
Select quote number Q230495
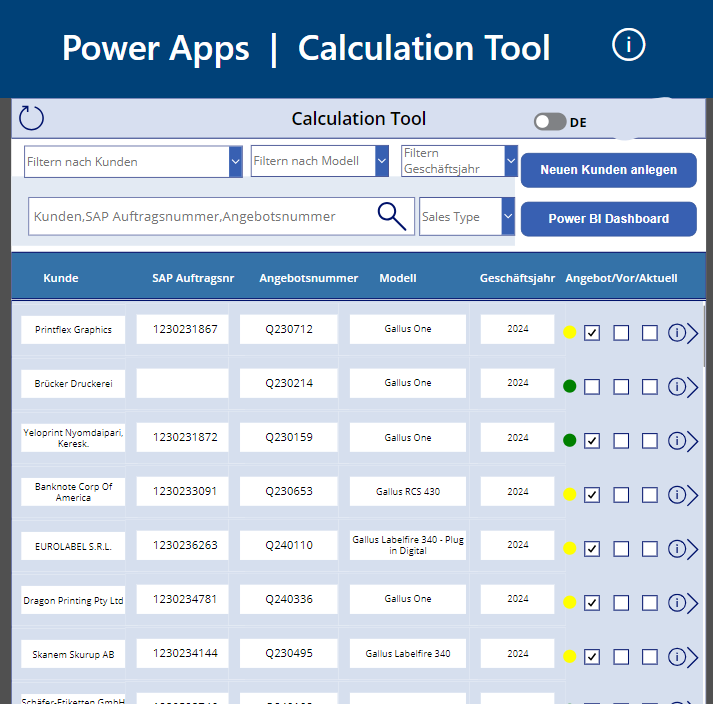(289, 653)
